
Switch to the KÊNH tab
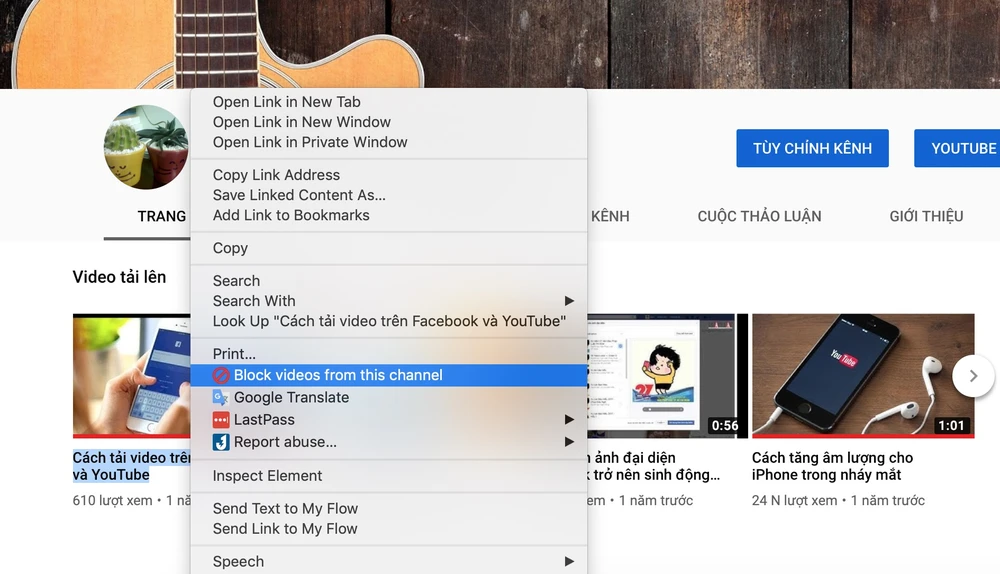point(610,216)
